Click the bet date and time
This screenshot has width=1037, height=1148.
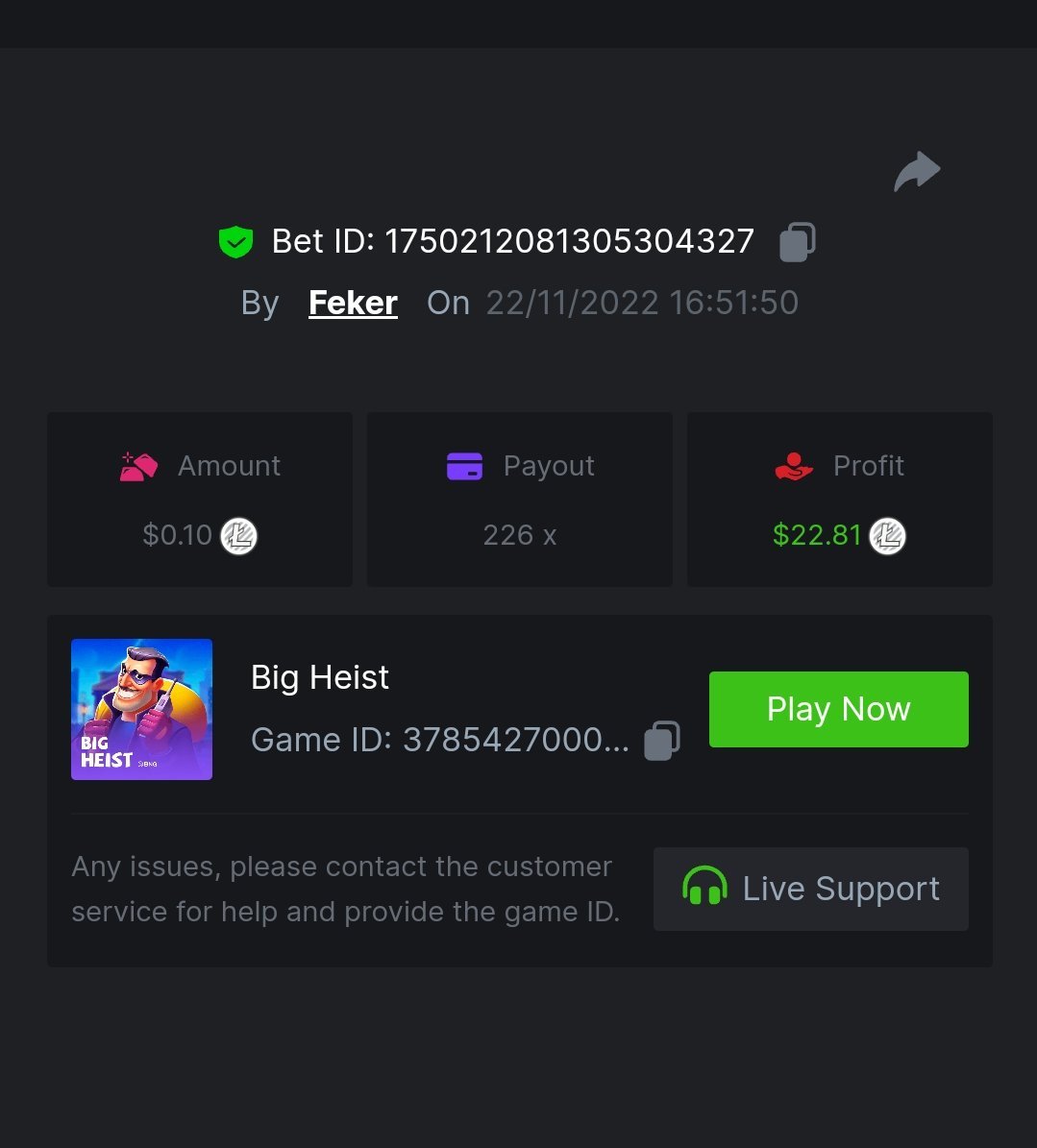click(x=642, y=303)
